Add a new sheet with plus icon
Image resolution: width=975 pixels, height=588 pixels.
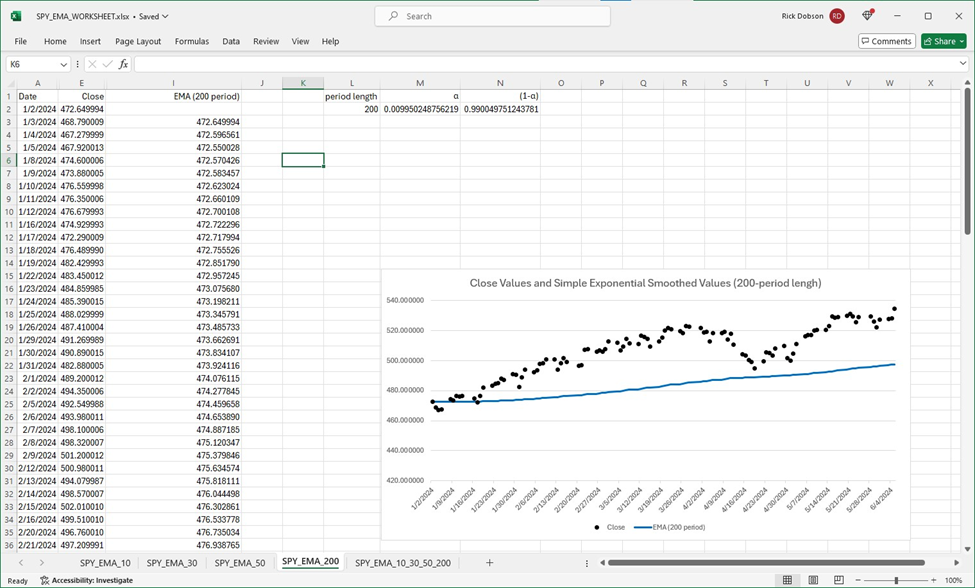point(489,563)
